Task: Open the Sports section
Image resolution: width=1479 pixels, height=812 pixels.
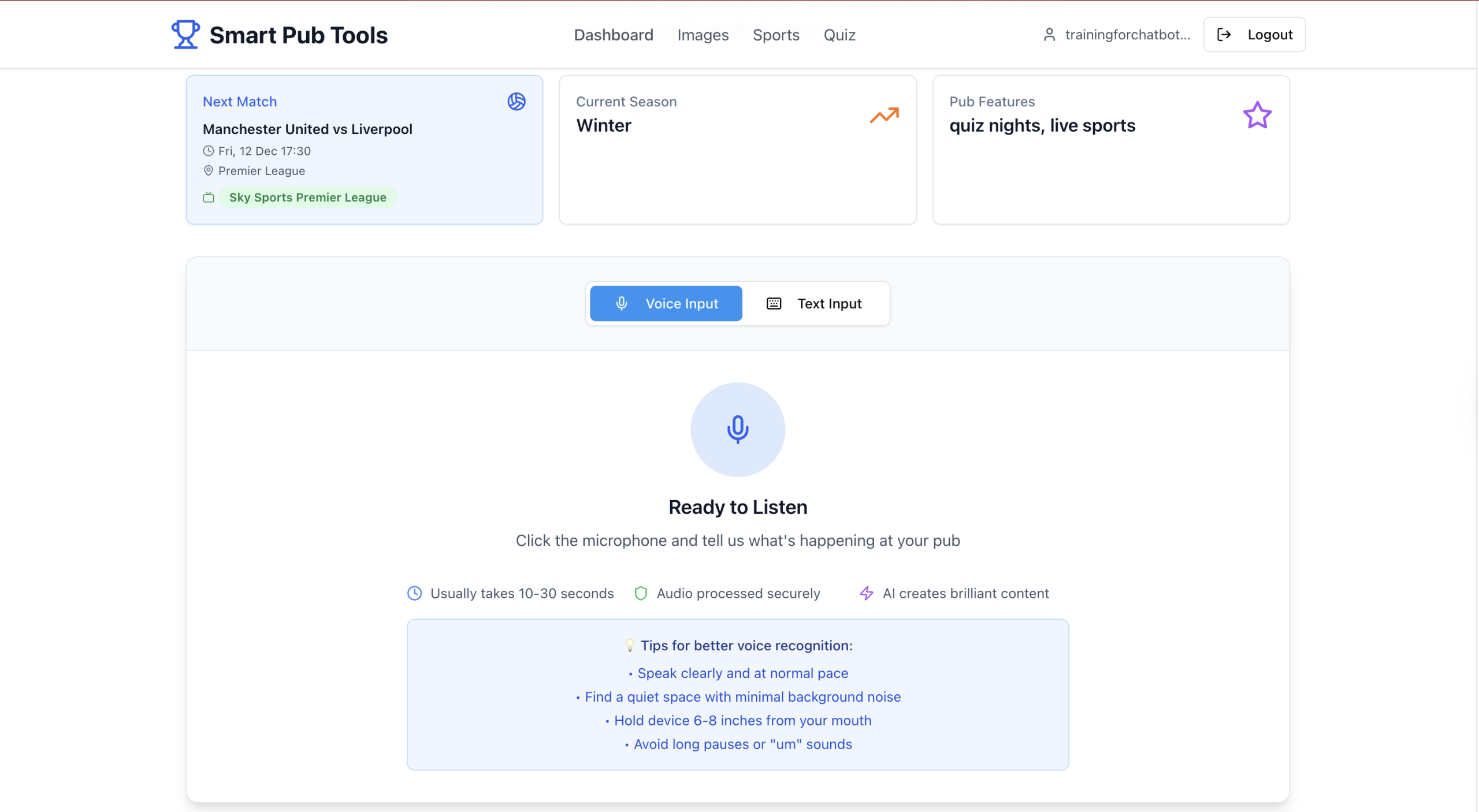Action: click(x=775, y=35)
